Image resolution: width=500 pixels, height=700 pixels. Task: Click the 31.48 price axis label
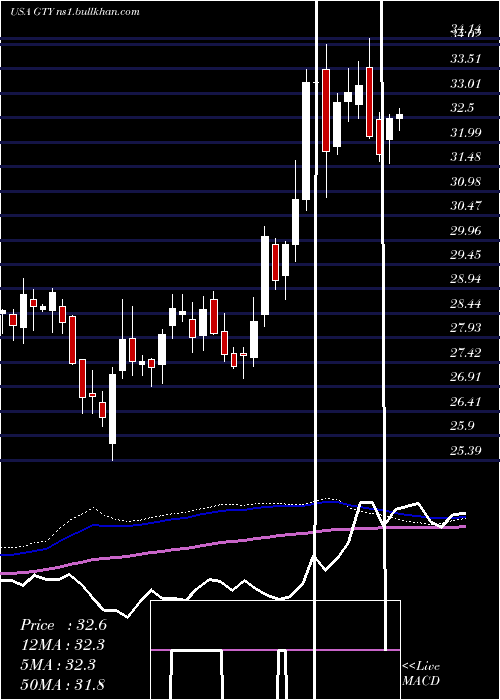click(x=465, y=157)
